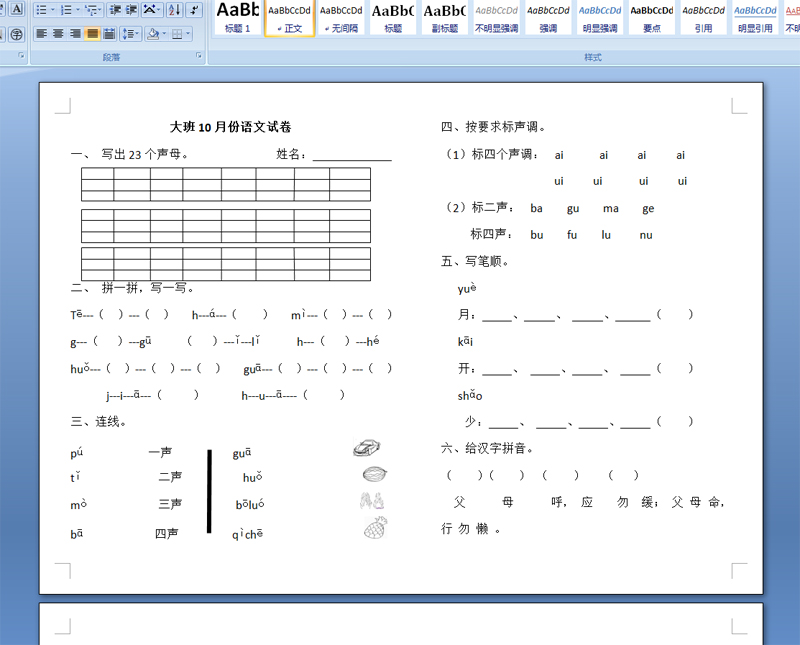Click the line spacing icon
Image resolution: width=800 pixels, height=645 pixels.
(128, 34)
